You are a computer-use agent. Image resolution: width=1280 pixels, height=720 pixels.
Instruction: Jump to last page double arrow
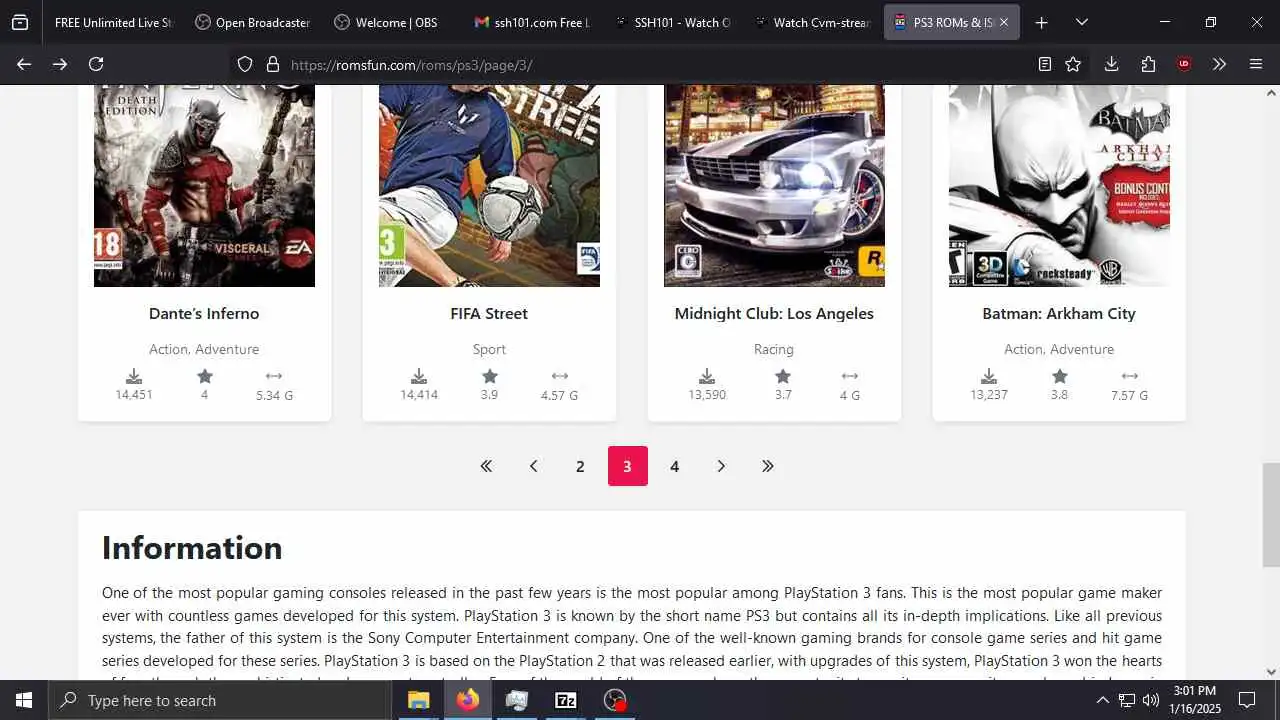(768, 466)
